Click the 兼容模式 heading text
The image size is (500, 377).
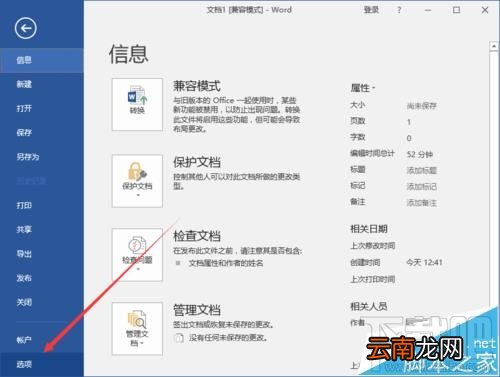(x=197, y=86)
